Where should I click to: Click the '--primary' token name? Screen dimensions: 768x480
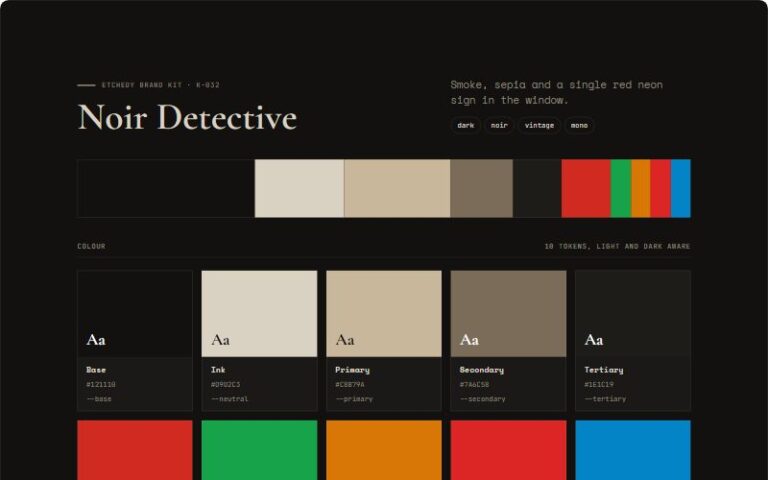[x=354, y=399]
